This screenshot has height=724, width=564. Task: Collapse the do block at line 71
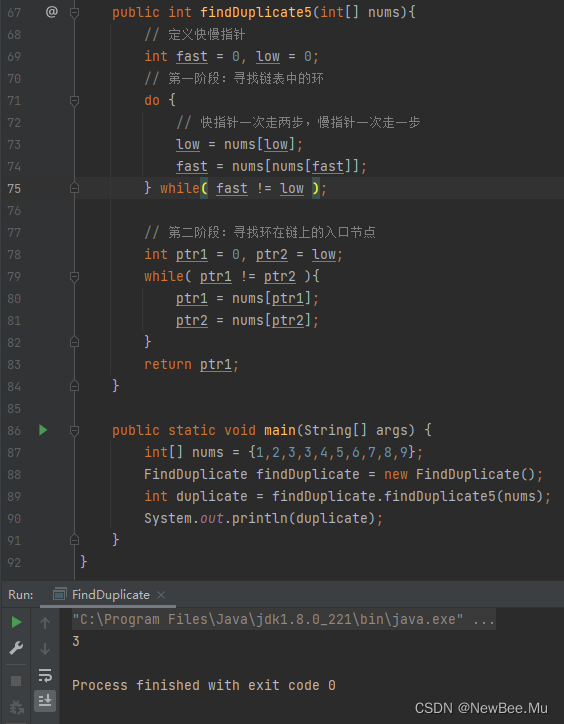point(74,100)
